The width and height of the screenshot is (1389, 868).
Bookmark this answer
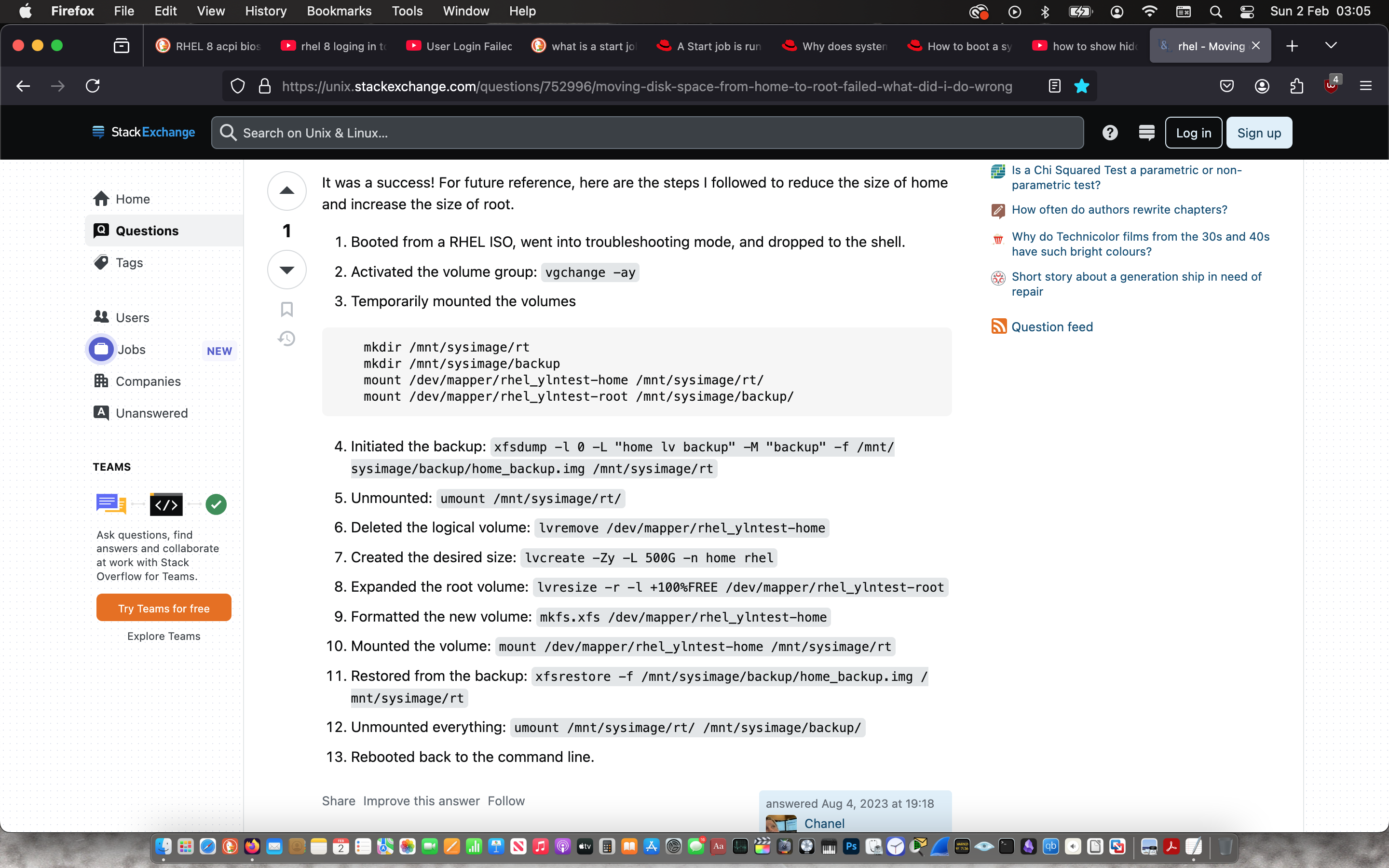click(x=286, y=310)
